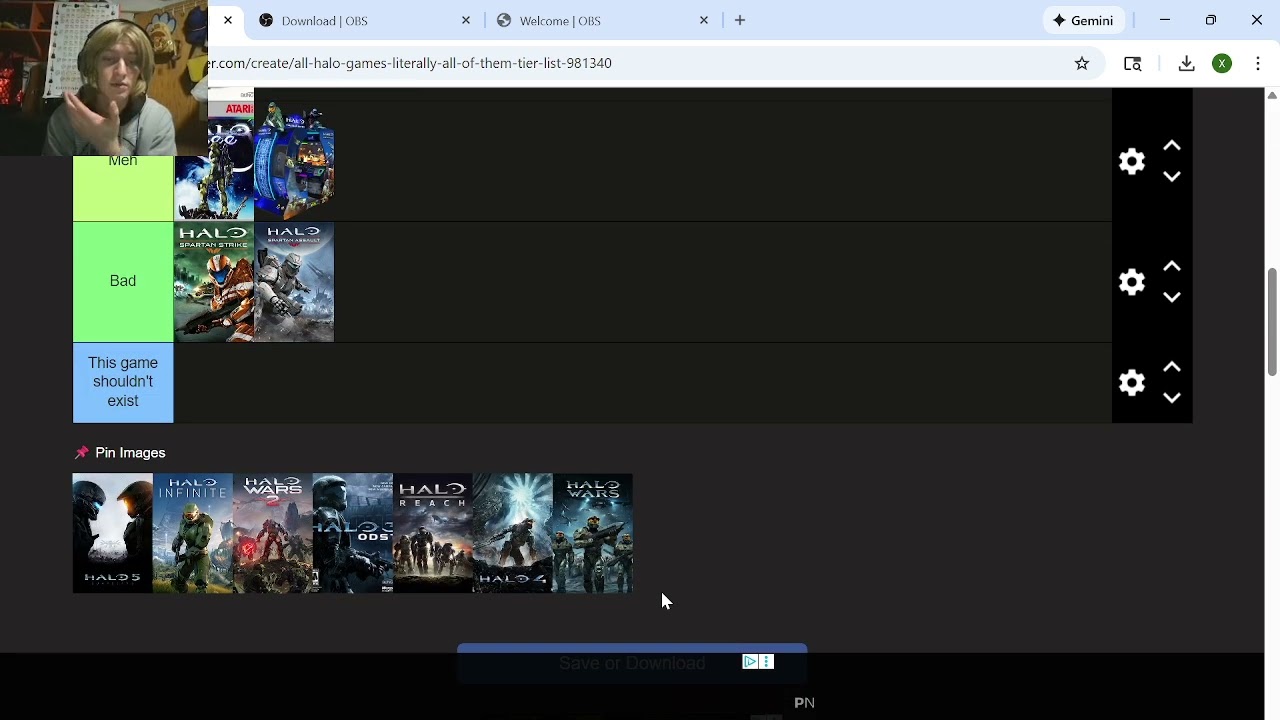Restore down the browser window

point(1211,20)
